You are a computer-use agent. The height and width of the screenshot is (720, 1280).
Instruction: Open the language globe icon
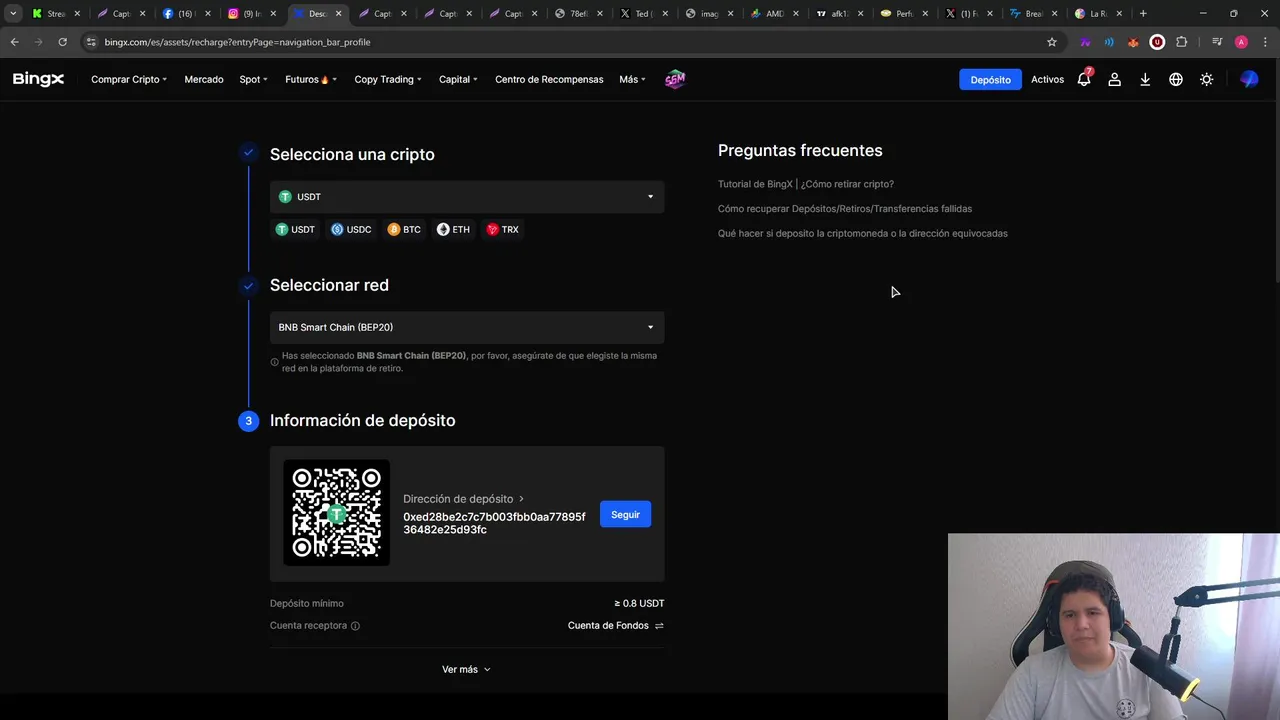1176,79
